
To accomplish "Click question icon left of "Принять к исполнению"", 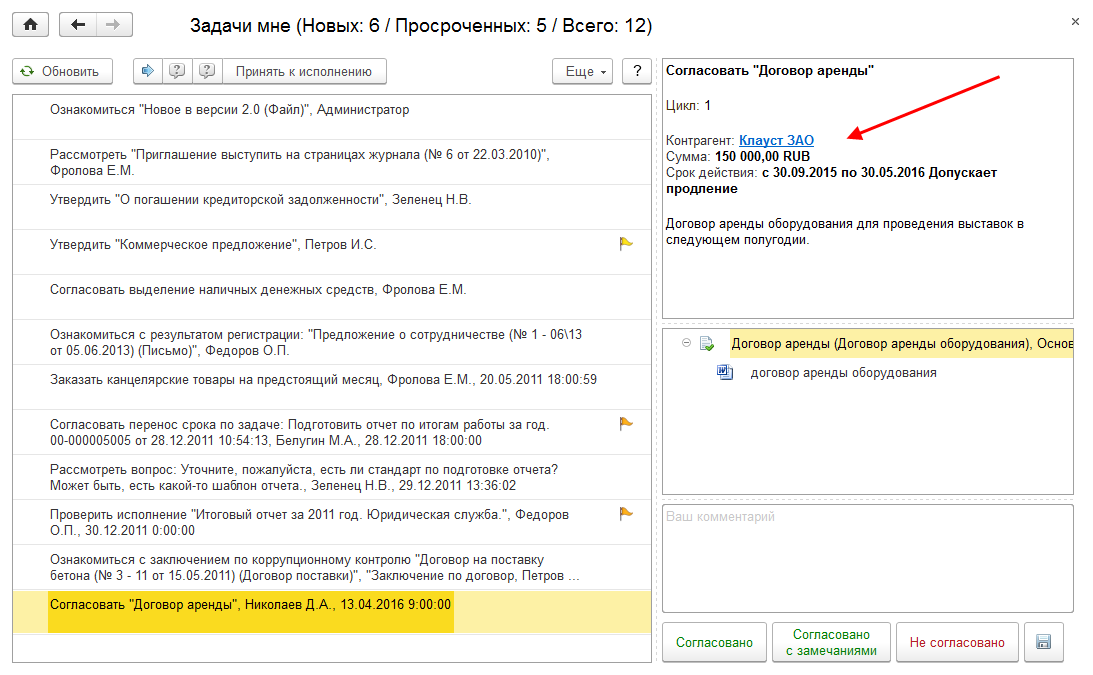I will (x=206, y=71).
